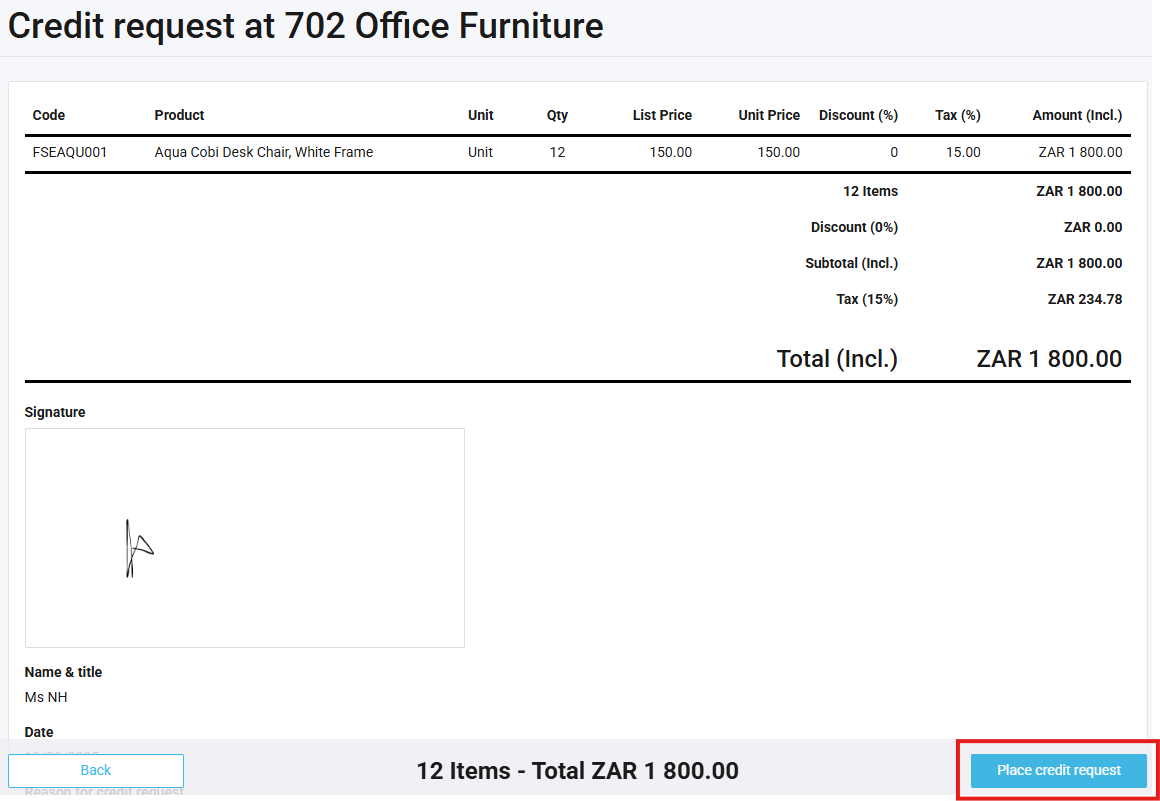Screen dimensions: 1160x801
Task: Click product code FSEAQU001
Action: click(x=70, y=152)
